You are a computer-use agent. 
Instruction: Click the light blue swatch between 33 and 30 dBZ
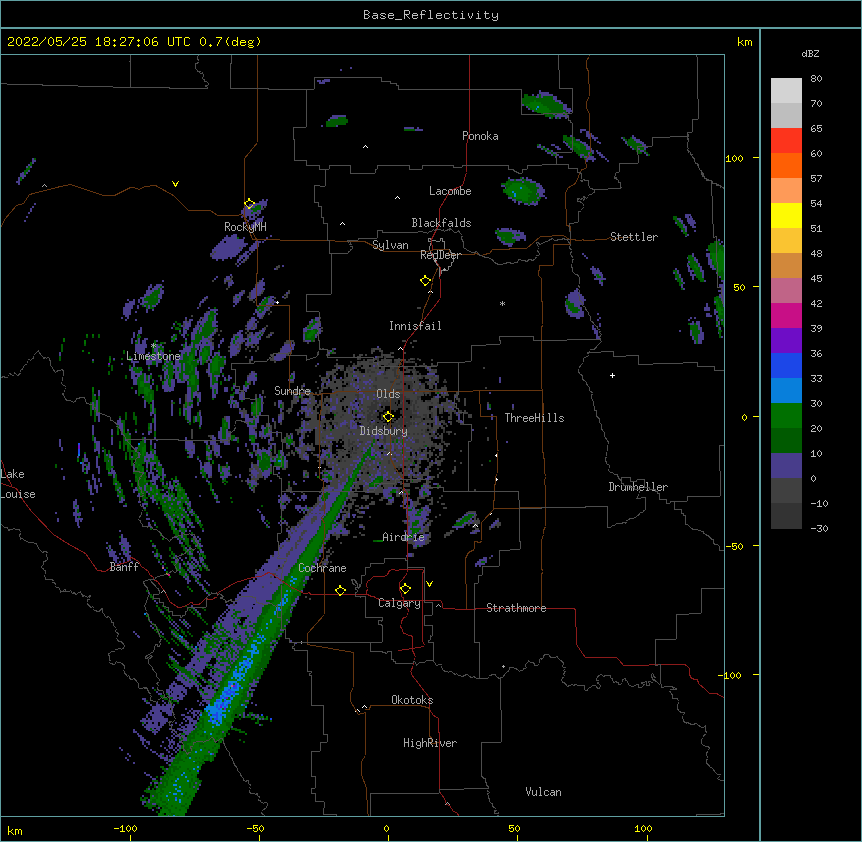786,391
